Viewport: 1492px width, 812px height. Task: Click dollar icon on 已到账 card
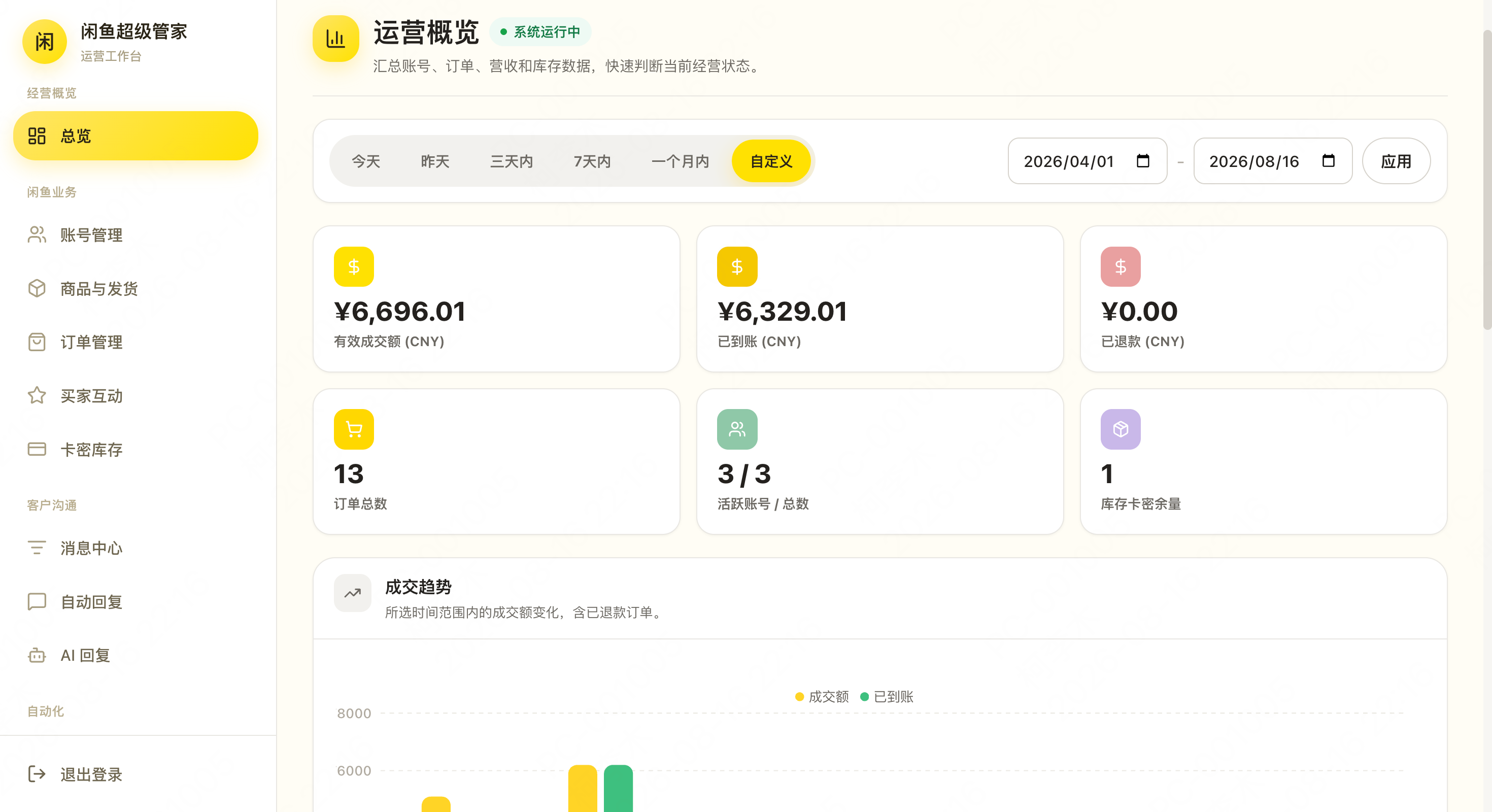(x=737, y=267)
